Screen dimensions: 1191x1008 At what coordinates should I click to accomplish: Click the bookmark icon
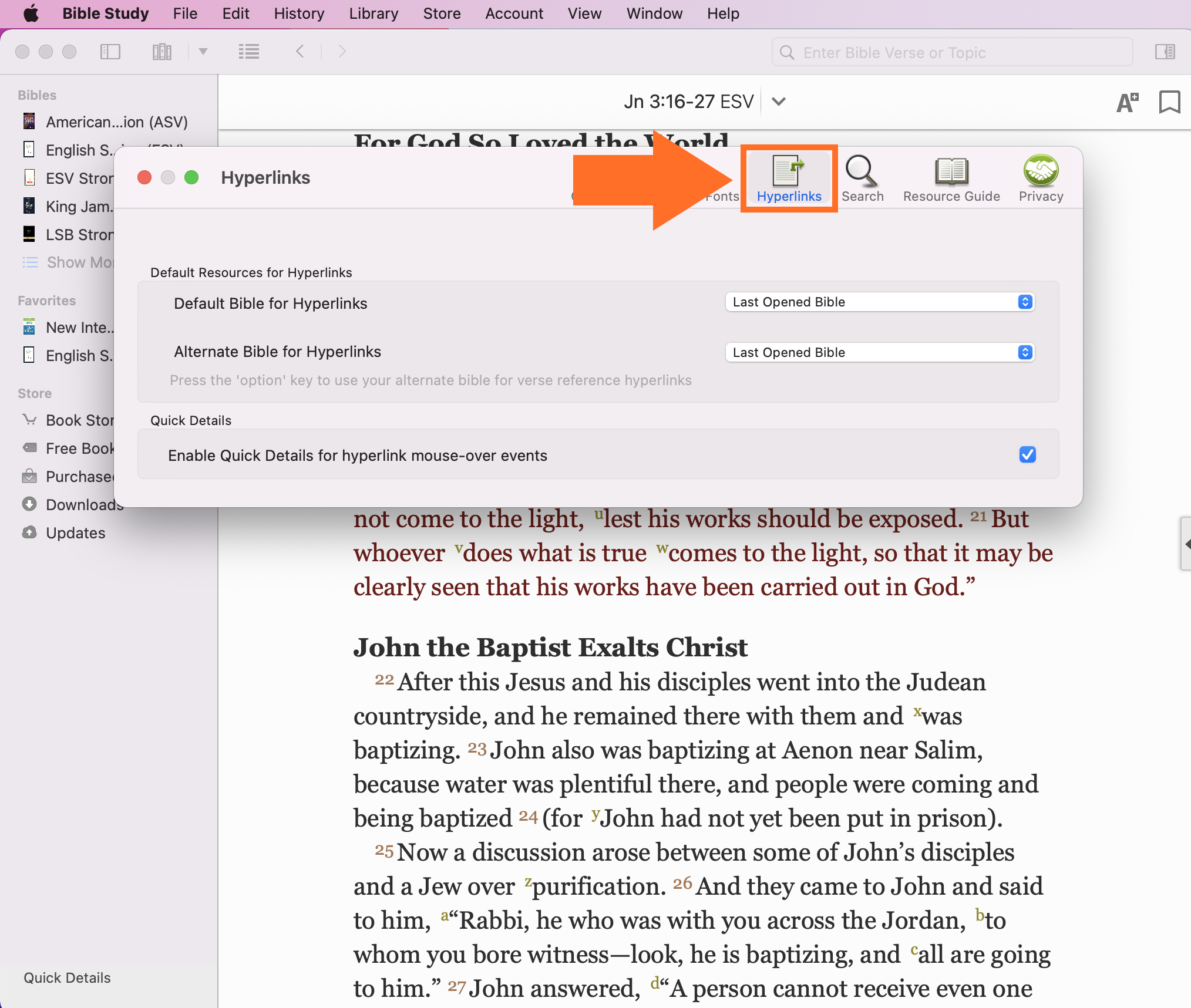coord(1169,102)
